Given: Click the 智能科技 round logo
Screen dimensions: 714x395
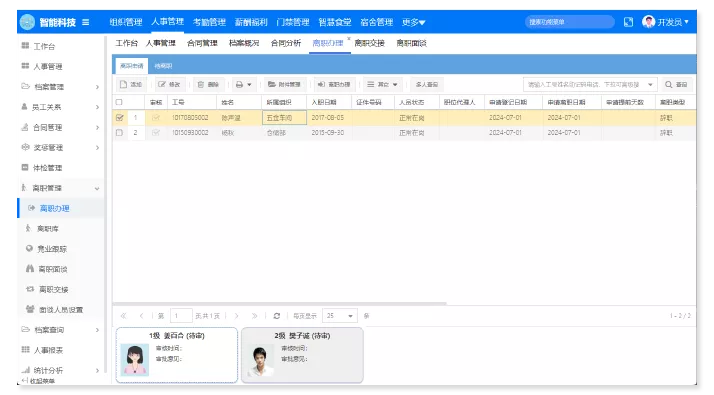Looking at the screenshot, I should 27,22.
